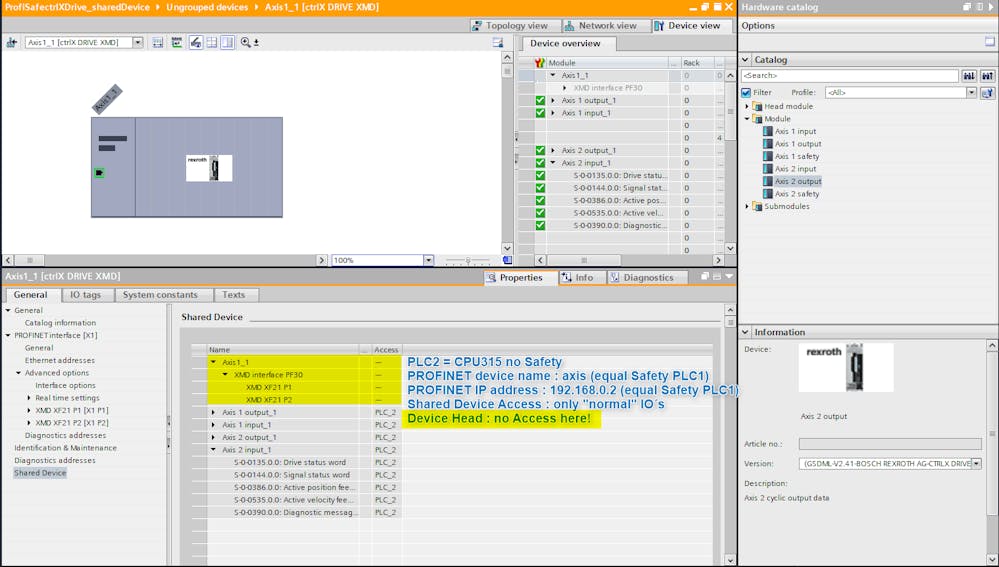The width and height of the screenshot is (999, 567).
Task: Toggle the Filter checkbox in catalog
Action: tap(746, 92)
